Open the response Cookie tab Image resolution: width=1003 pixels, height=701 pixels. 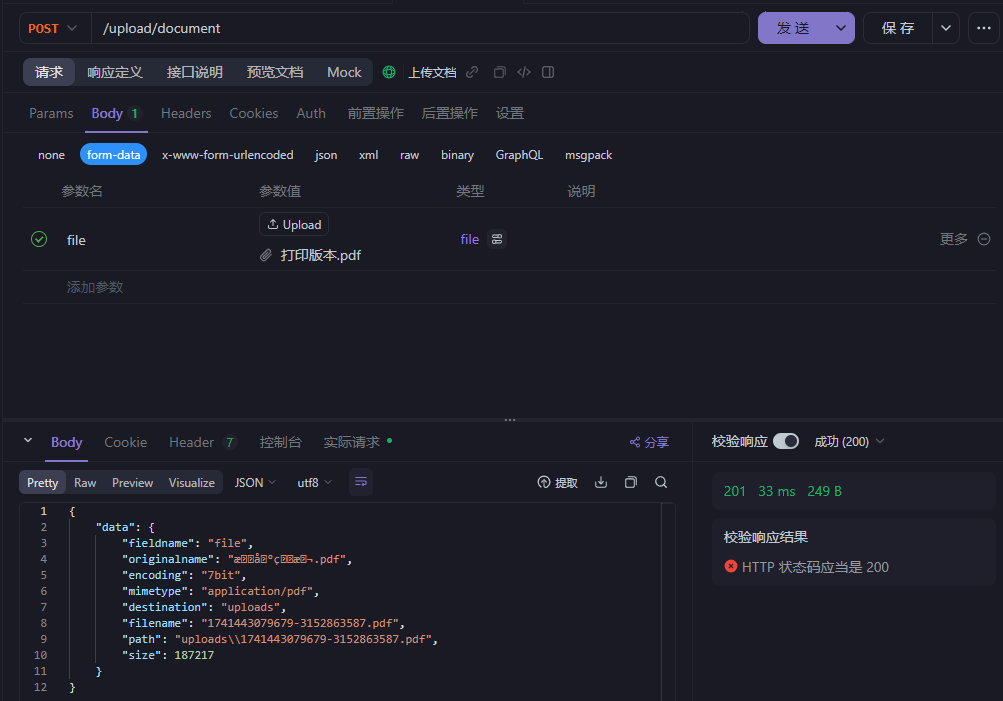125,442
